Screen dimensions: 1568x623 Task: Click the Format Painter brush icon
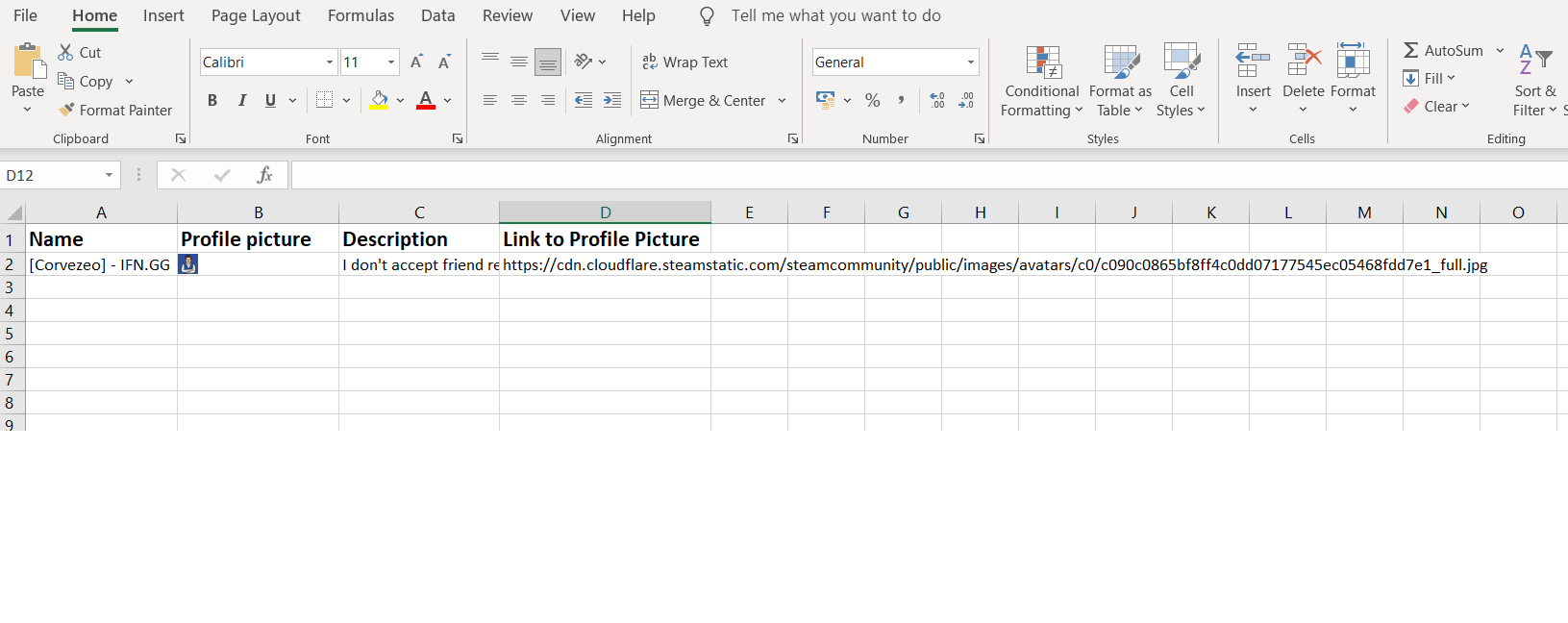[66, 110]
